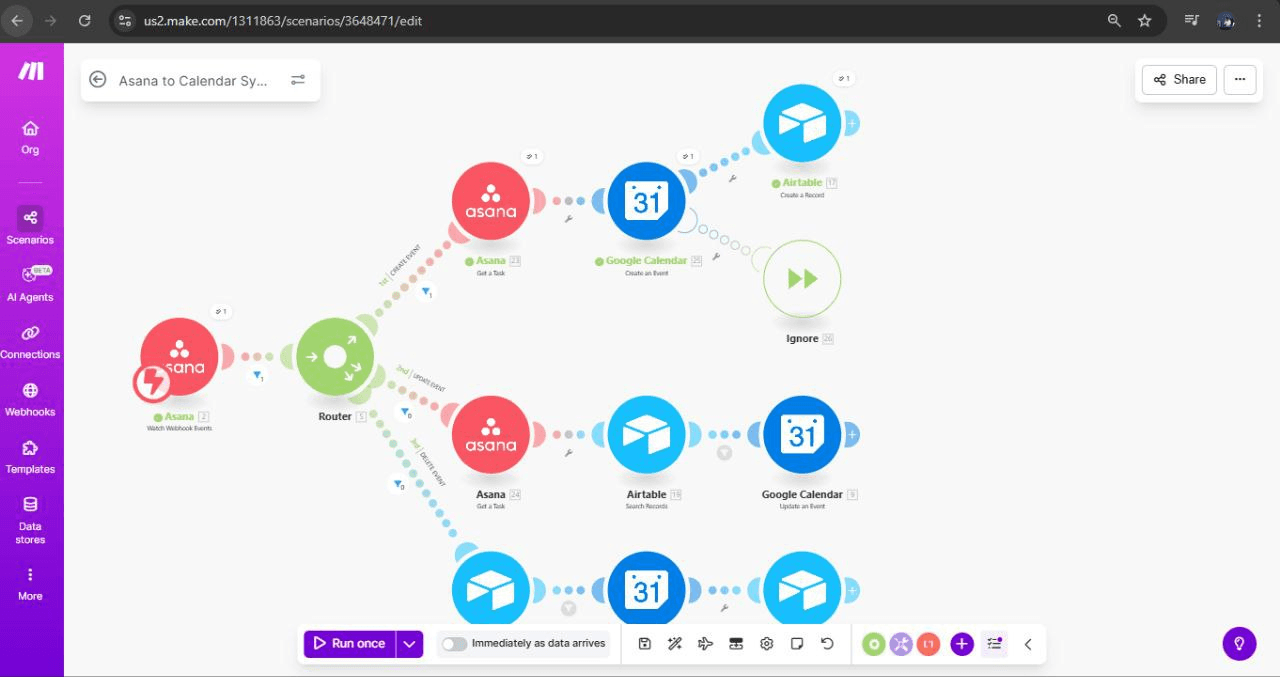Screen dimensions: 1280x677
Task: Select the Asana Watch Webhook Events module
Action: pyautogui.click(x=180, y=357)
